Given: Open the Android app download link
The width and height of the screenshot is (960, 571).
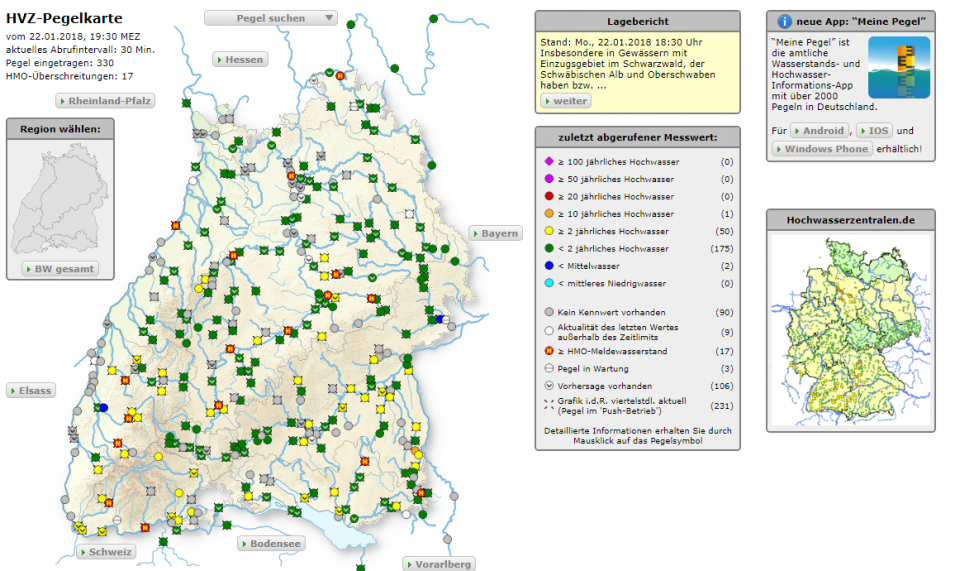Looking at the screenshot, I should point(819,131).
